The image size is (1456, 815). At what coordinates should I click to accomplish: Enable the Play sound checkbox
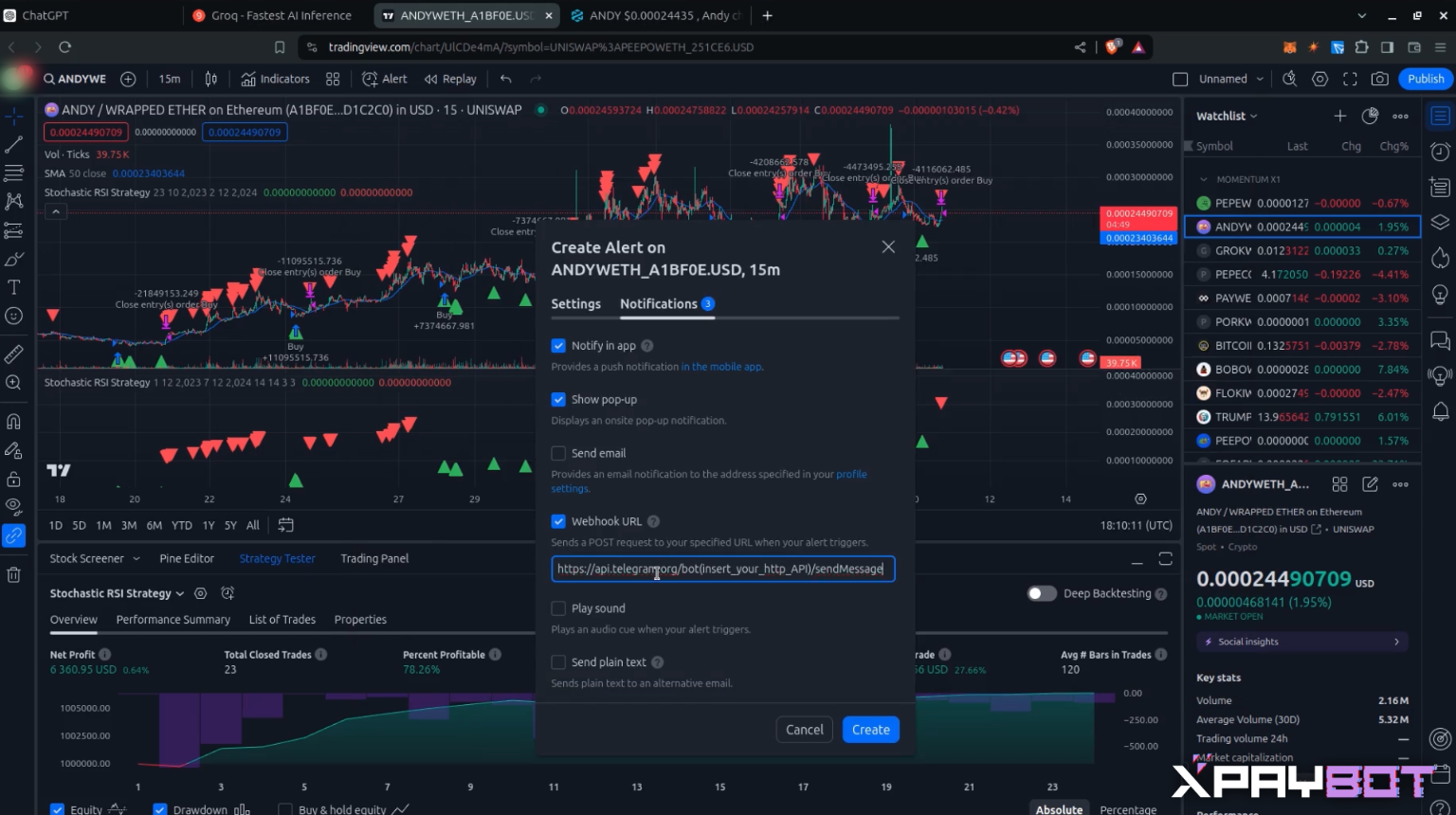558,608
